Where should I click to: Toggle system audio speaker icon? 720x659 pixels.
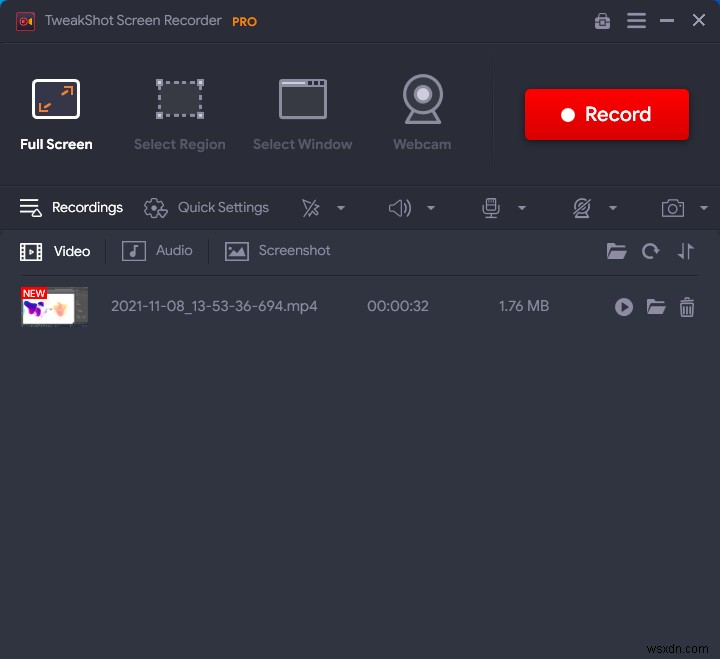coord(400,208)
